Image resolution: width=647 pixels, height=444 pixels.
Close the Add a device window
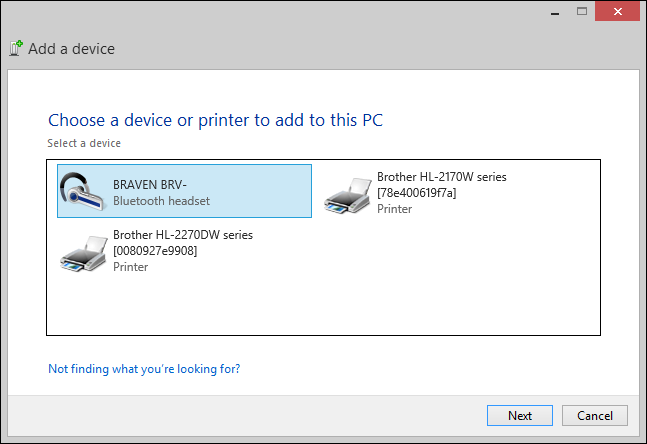point(618,12)
